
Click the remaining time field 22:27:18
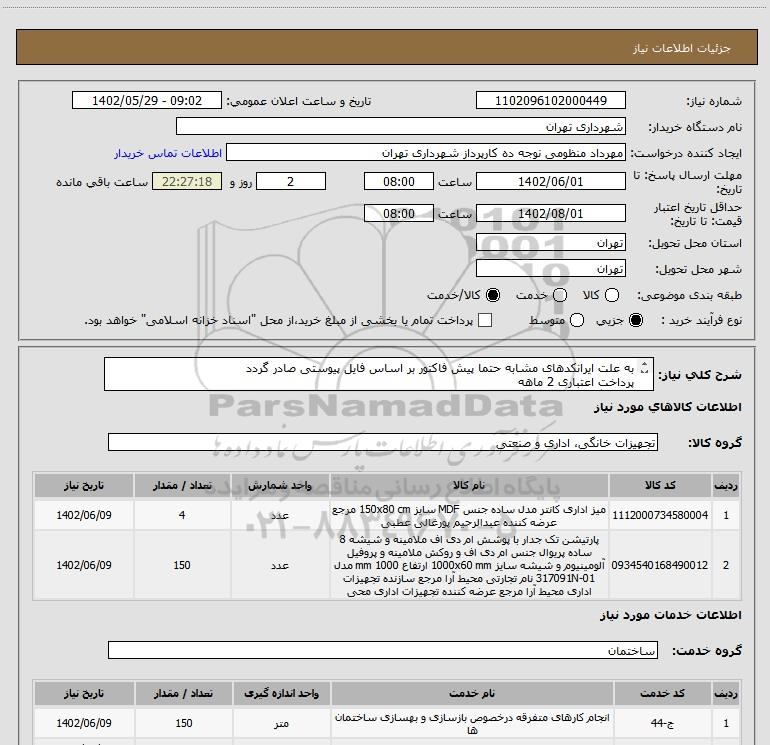[187, 181]
